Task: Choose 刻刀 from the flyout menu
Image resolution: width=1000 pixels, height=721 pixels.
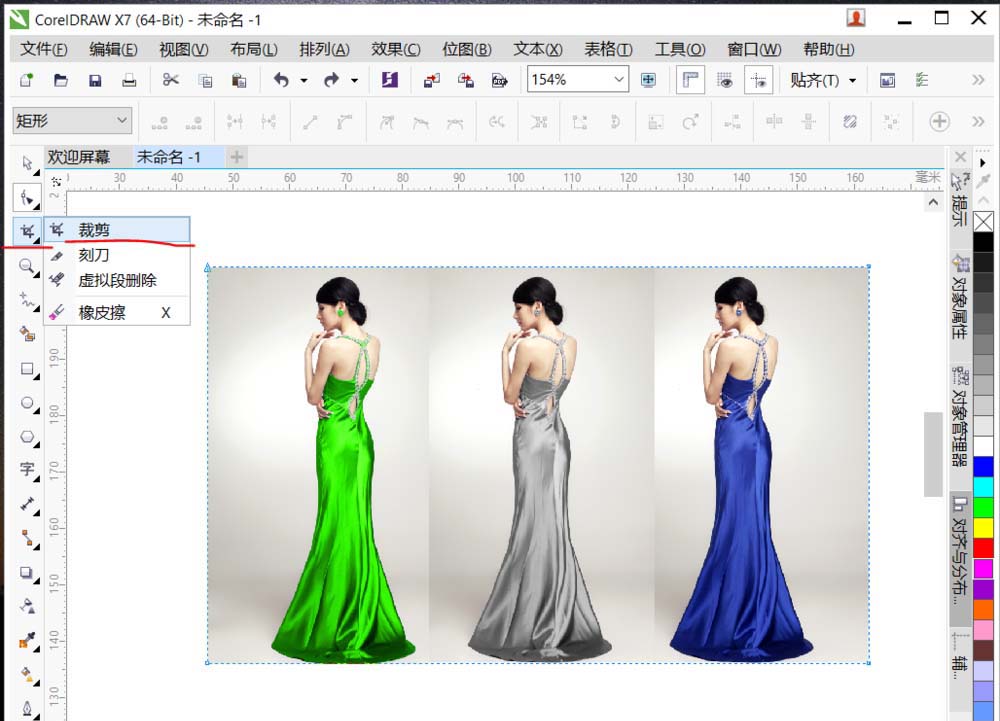Action: (x=94, y=255)
